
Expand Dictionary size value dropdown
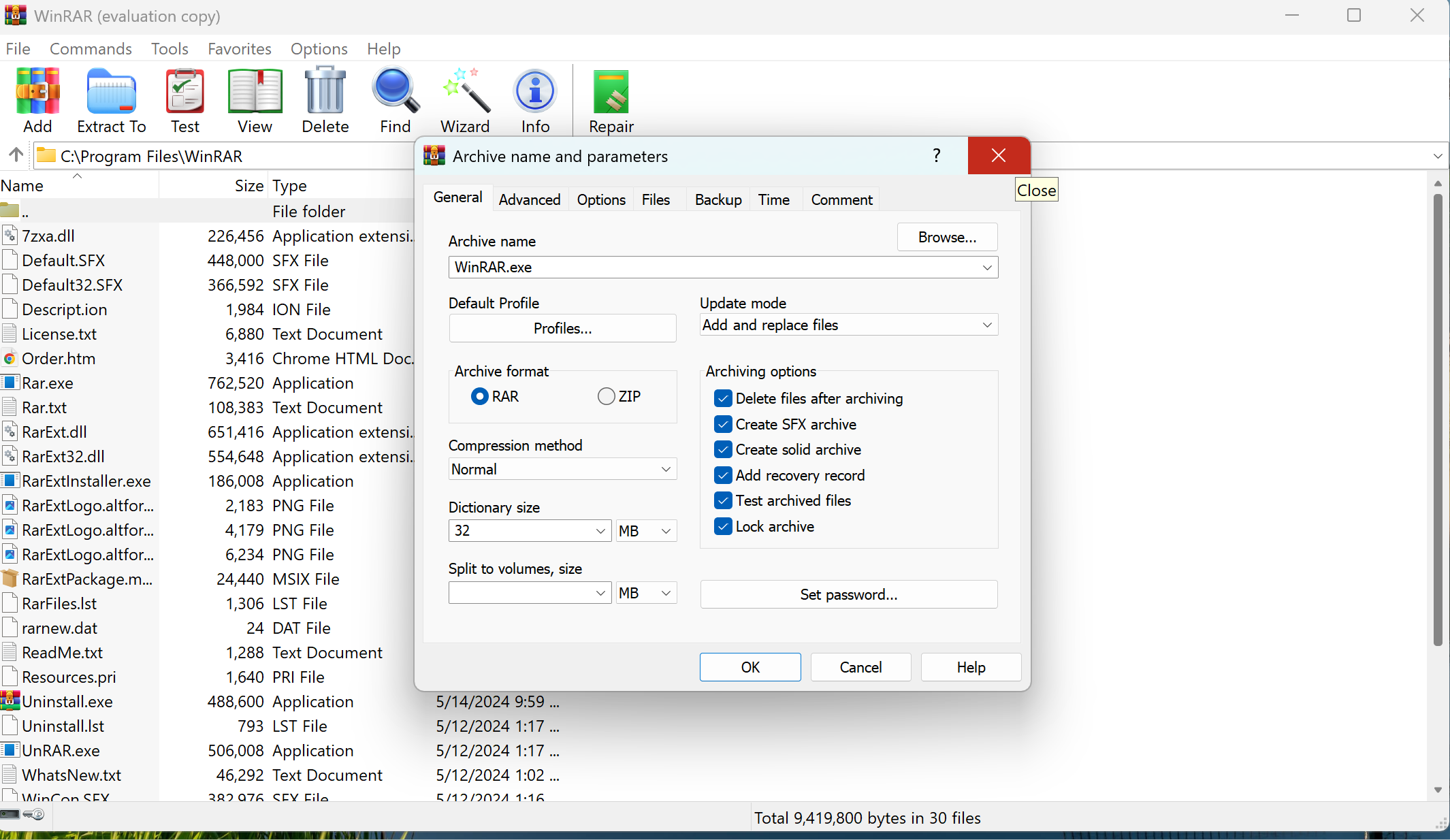pos(600,531)
